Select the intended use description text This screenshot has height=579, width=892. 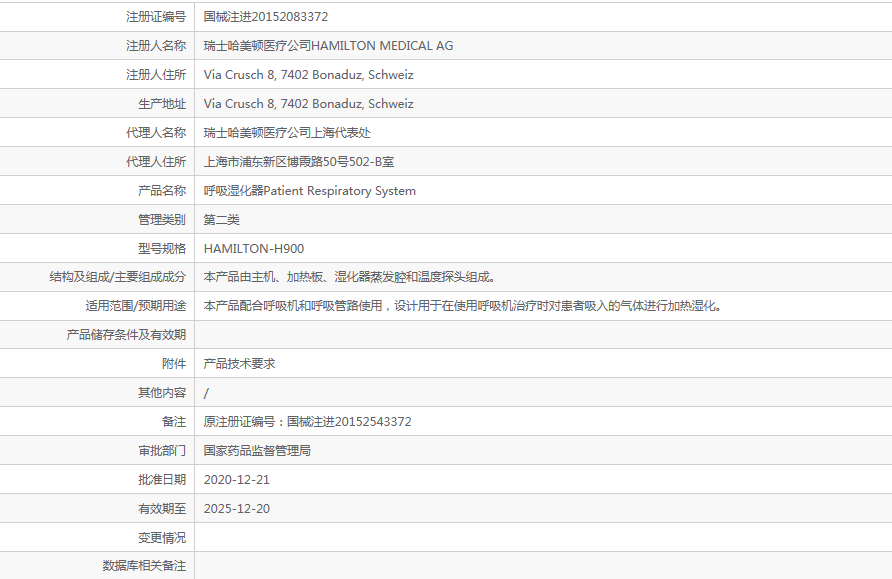click(x=464, y=306)
